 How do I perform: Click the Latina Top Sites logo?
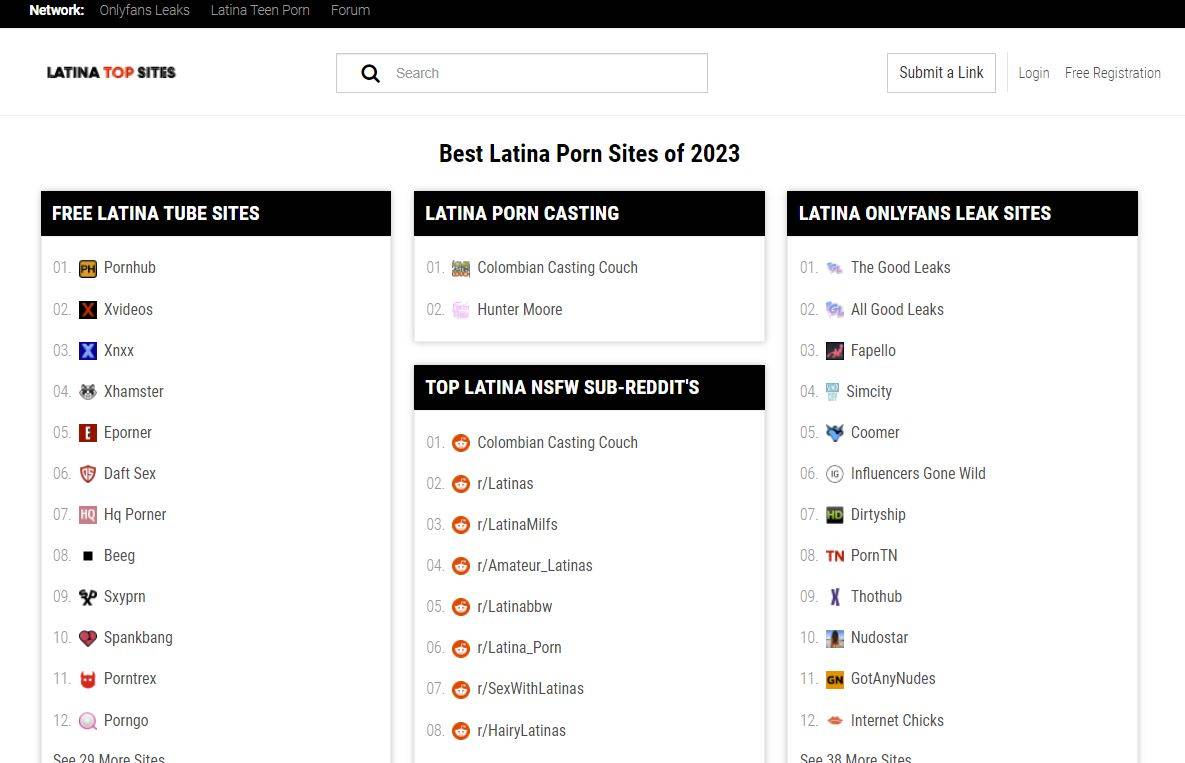(x=111, y=72)
